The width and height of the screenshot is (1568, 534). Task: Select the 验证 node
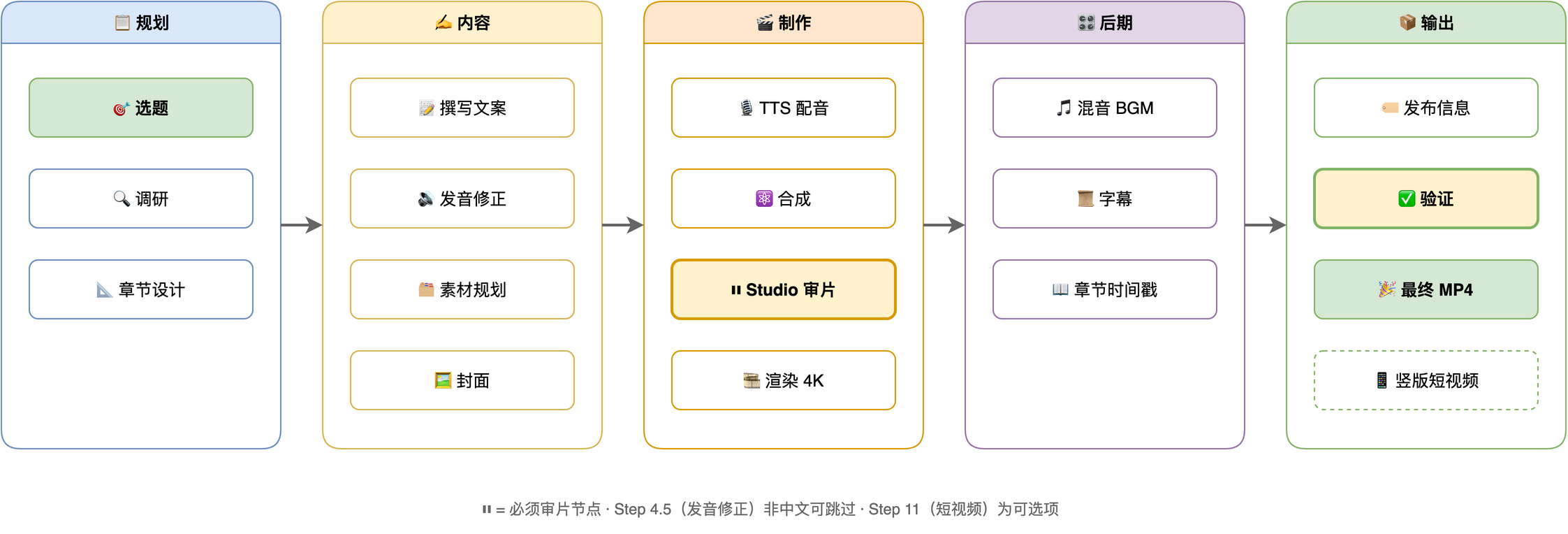1426,199
